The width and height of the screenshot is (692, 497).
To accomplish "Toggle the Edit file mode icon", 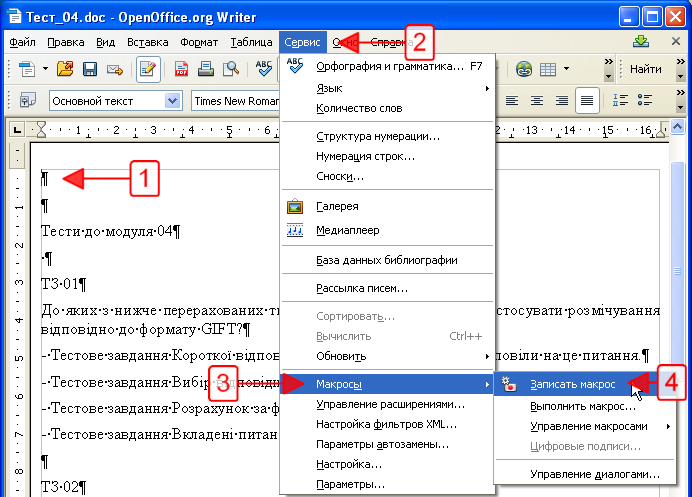I will tap(148, 69).
